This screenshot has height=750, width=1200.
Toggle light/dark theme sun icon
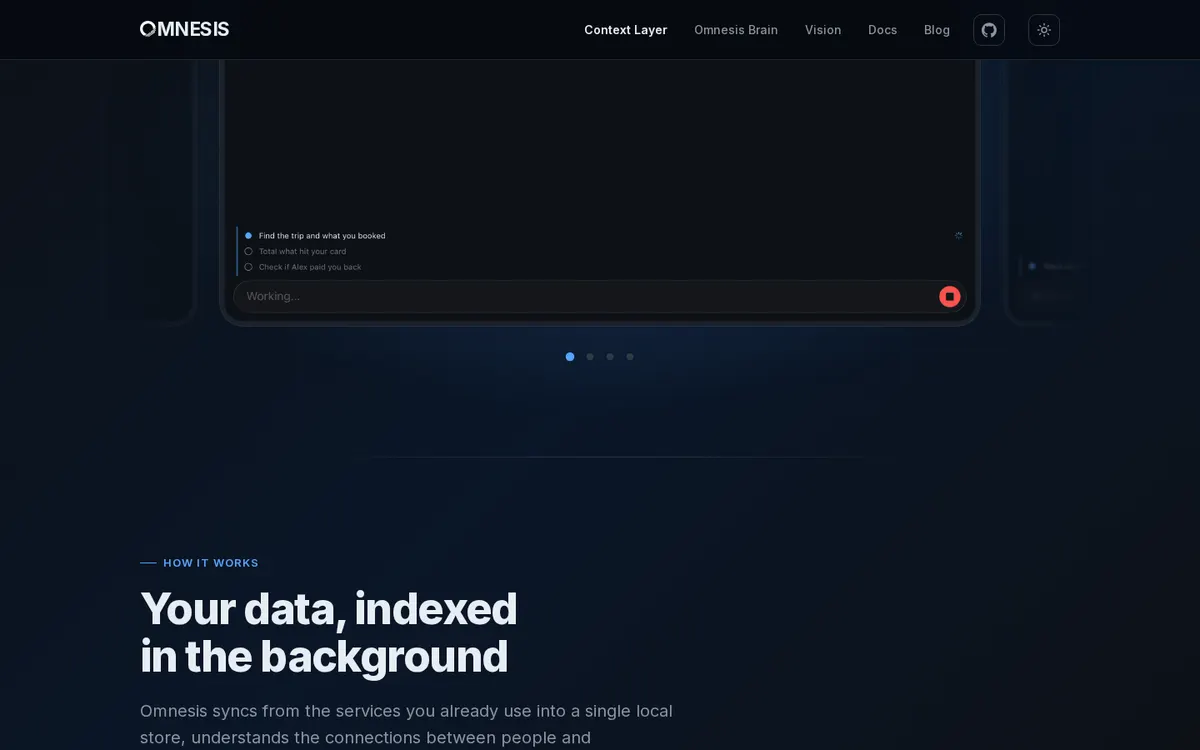click(x=1044, y=30)
